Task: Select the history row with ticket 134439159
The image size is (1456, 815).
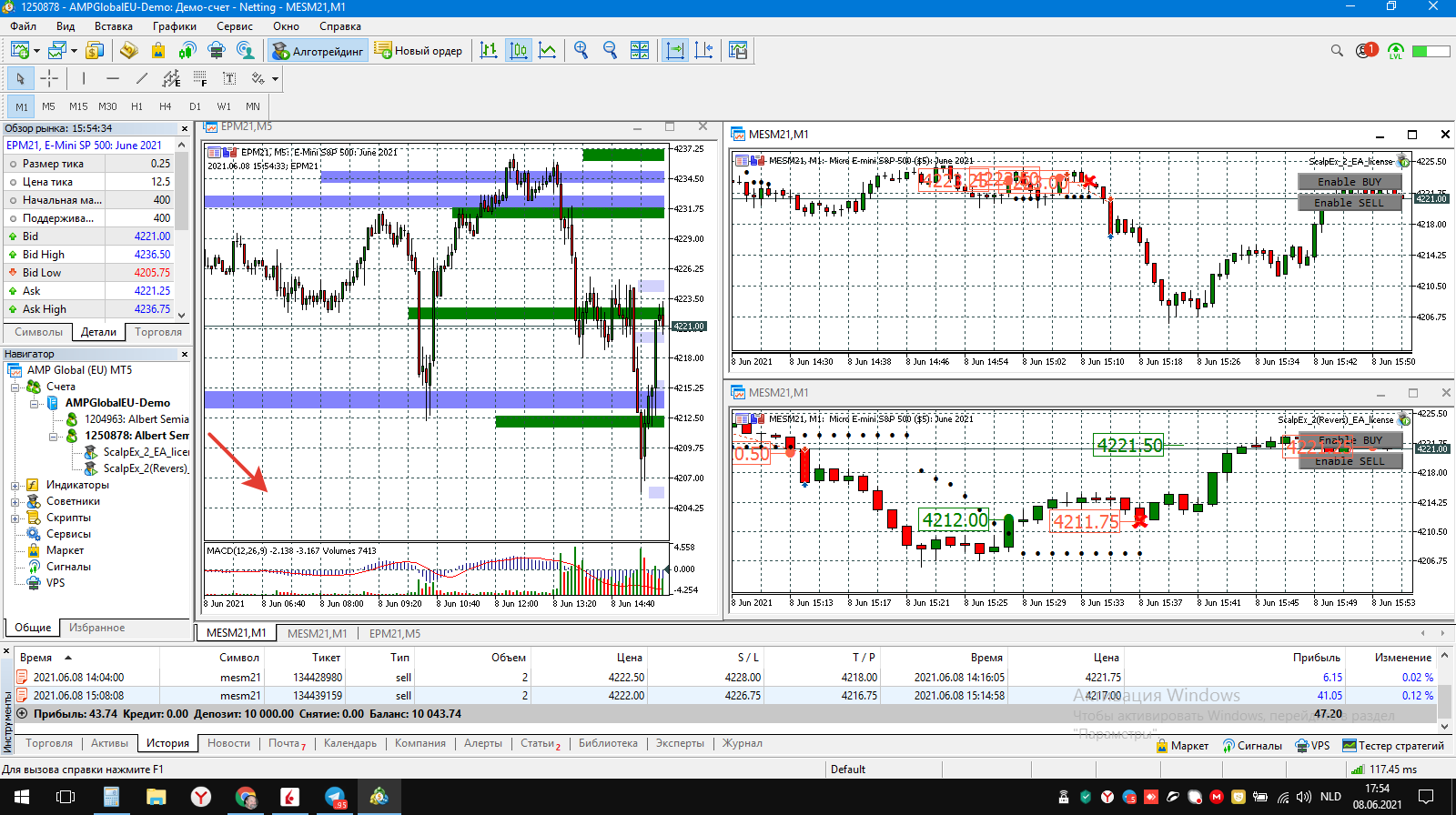Action: point(725,696)
